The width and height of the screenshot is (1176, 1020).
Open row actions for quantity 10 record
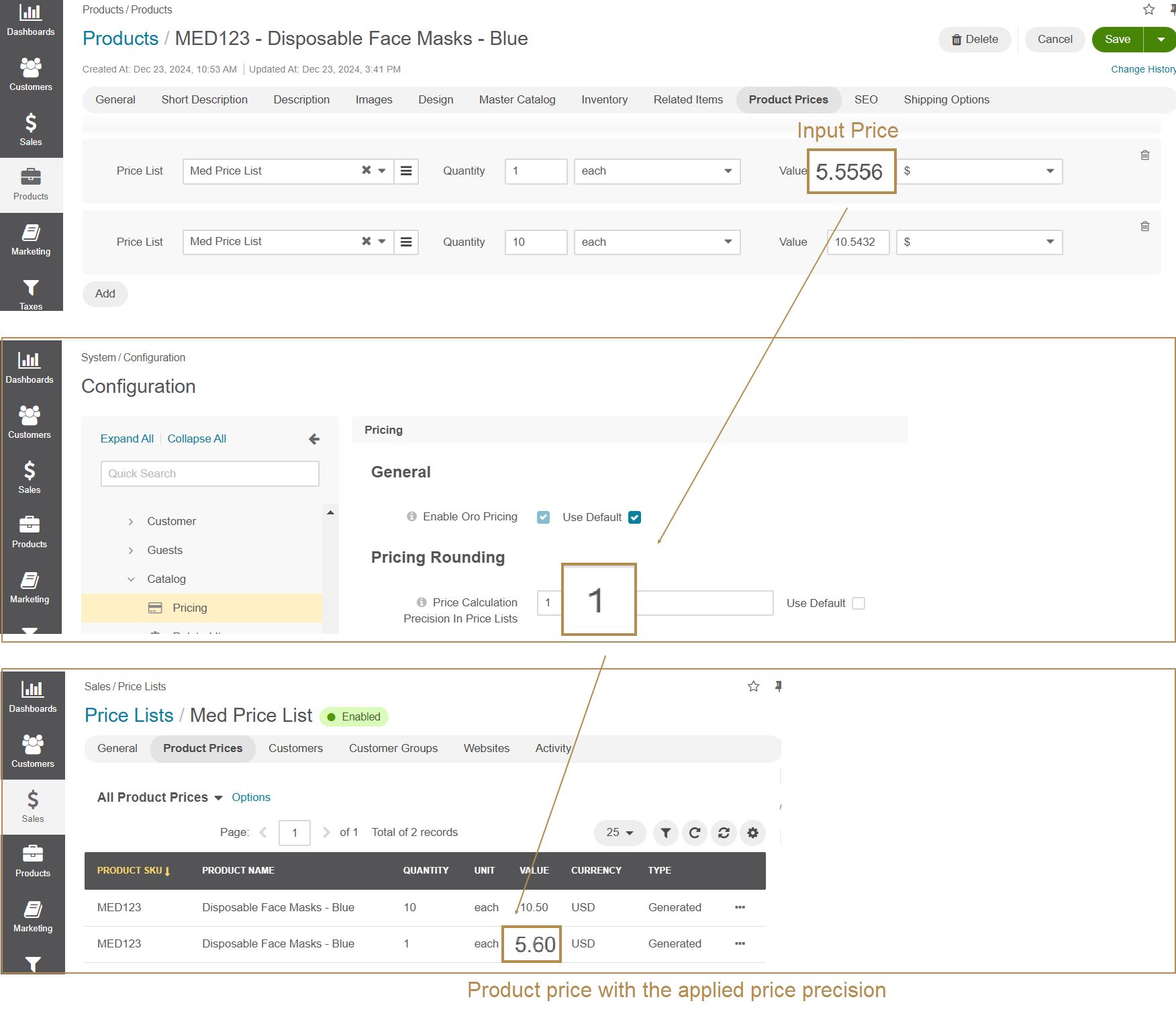tap(740, 907)
